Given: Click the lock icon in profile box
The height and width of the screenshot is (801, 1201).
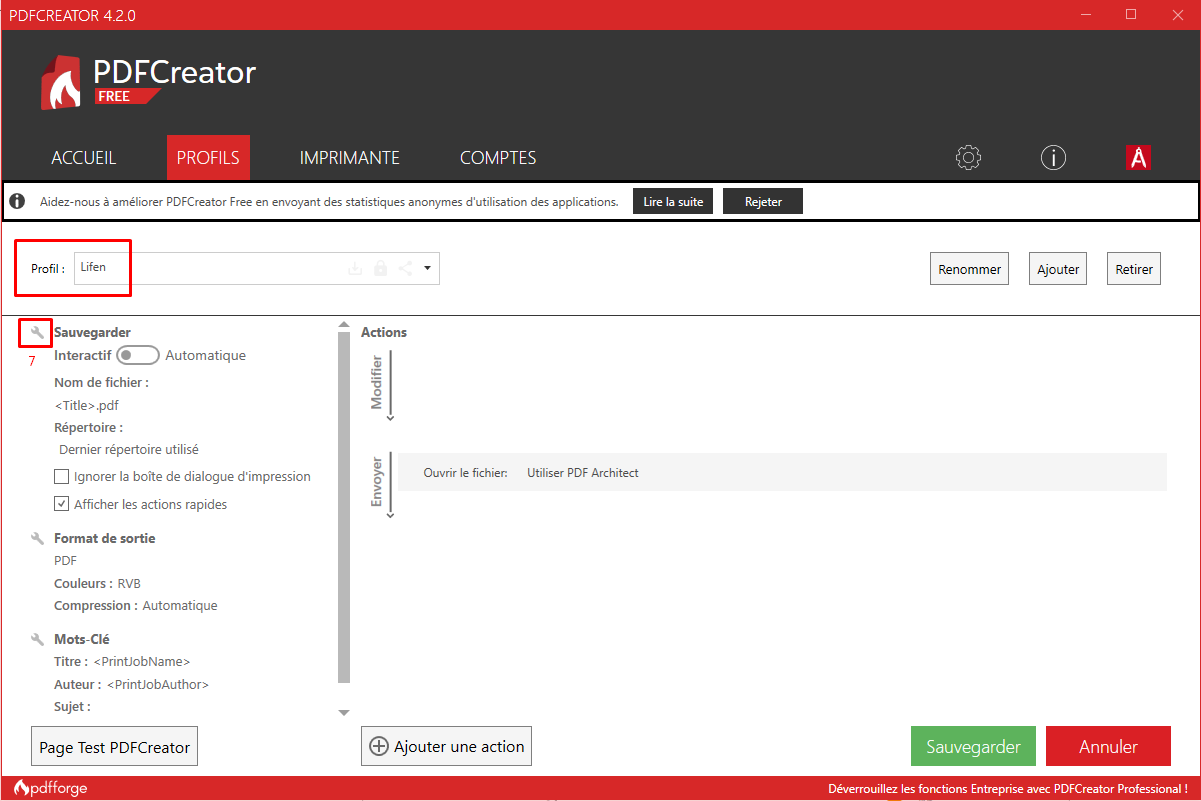Looking at the screenshot, I should [380, 268].
